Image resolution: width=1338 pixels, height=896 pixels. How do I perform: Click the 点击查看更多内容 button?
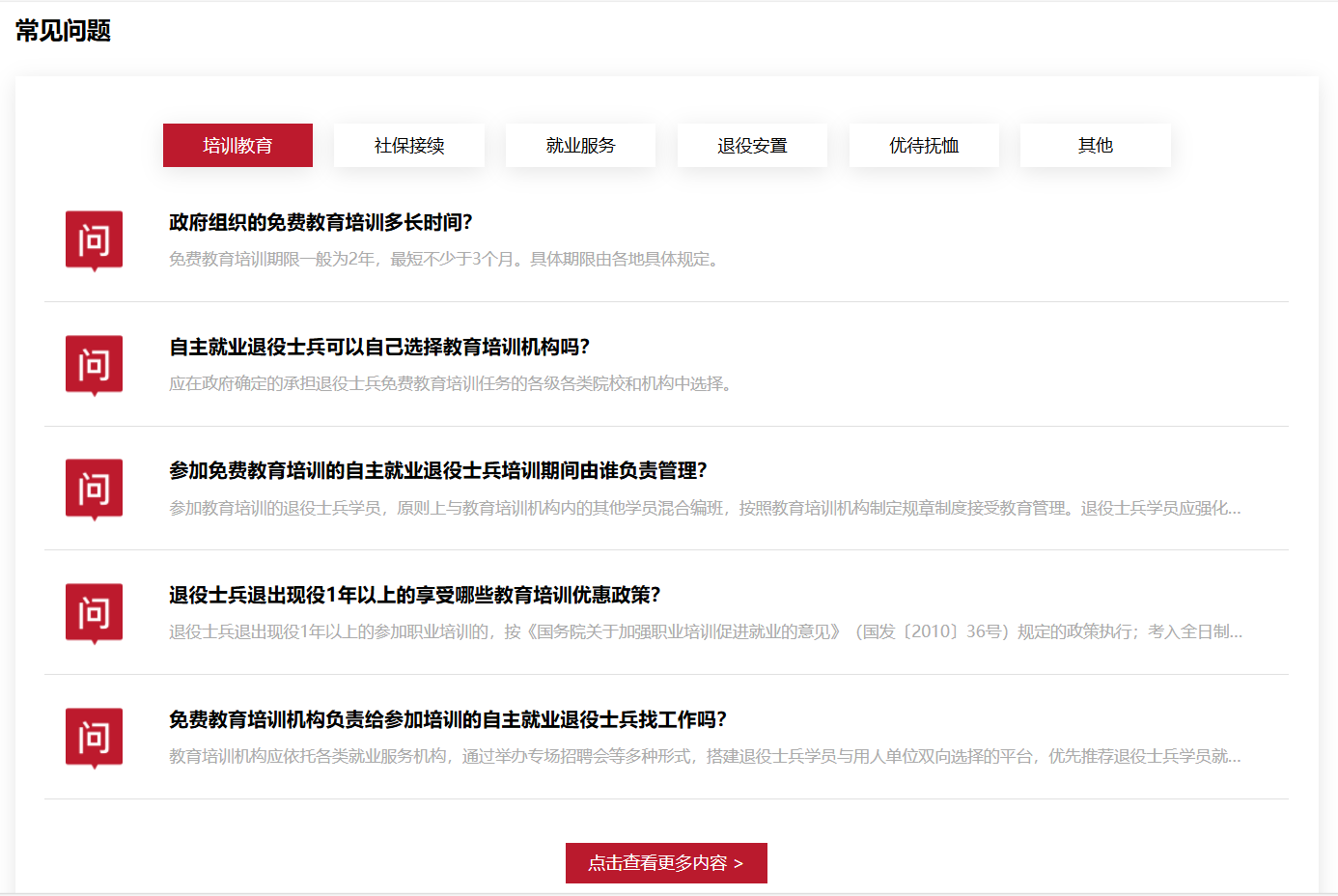666,863
